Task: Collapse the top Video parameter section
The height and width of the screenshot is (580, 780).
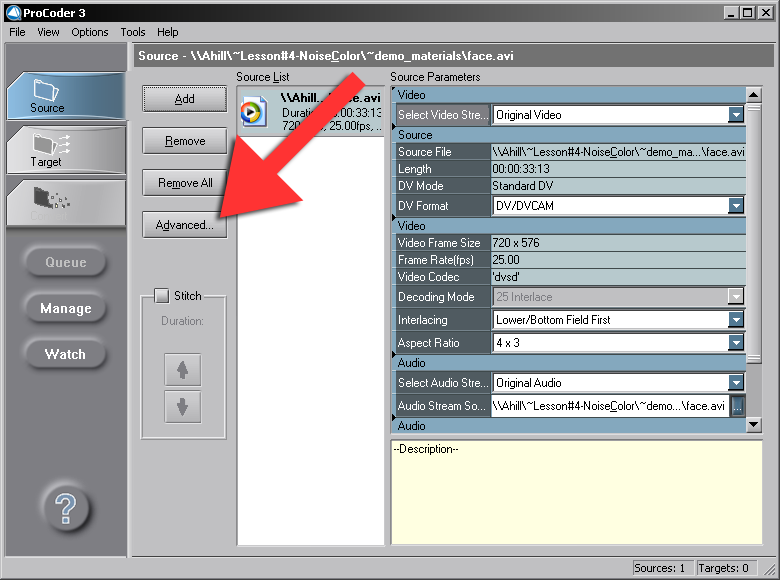Action: click(x=394, y=90)
